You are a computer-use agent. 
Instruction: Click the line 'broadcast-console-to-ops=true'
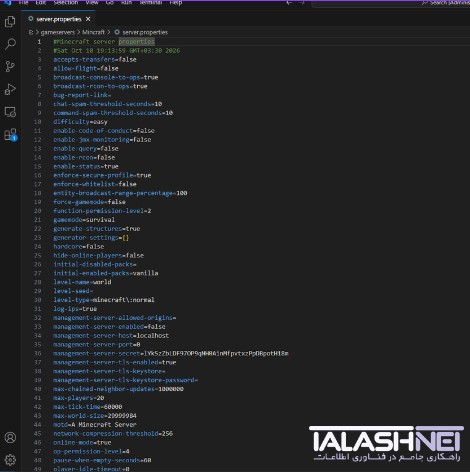coord(106,77)
